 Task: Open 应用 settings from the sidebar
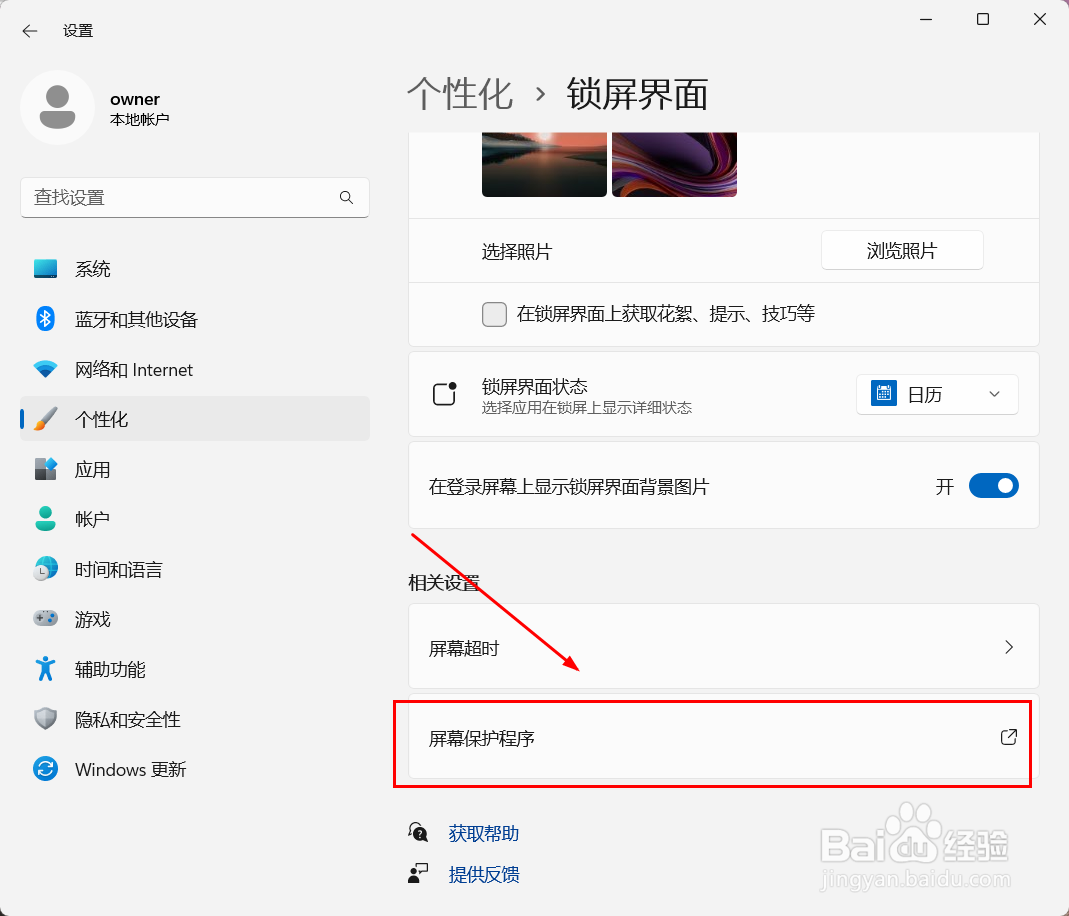click(93, 468)
